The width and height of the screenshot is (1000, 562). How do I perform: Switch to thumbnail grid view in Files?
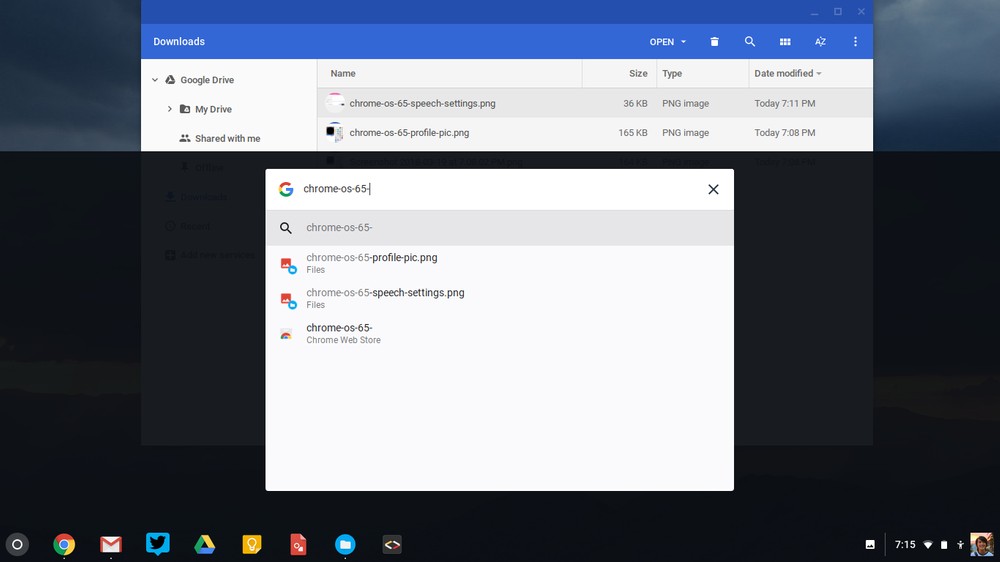[x=785, y=41]
